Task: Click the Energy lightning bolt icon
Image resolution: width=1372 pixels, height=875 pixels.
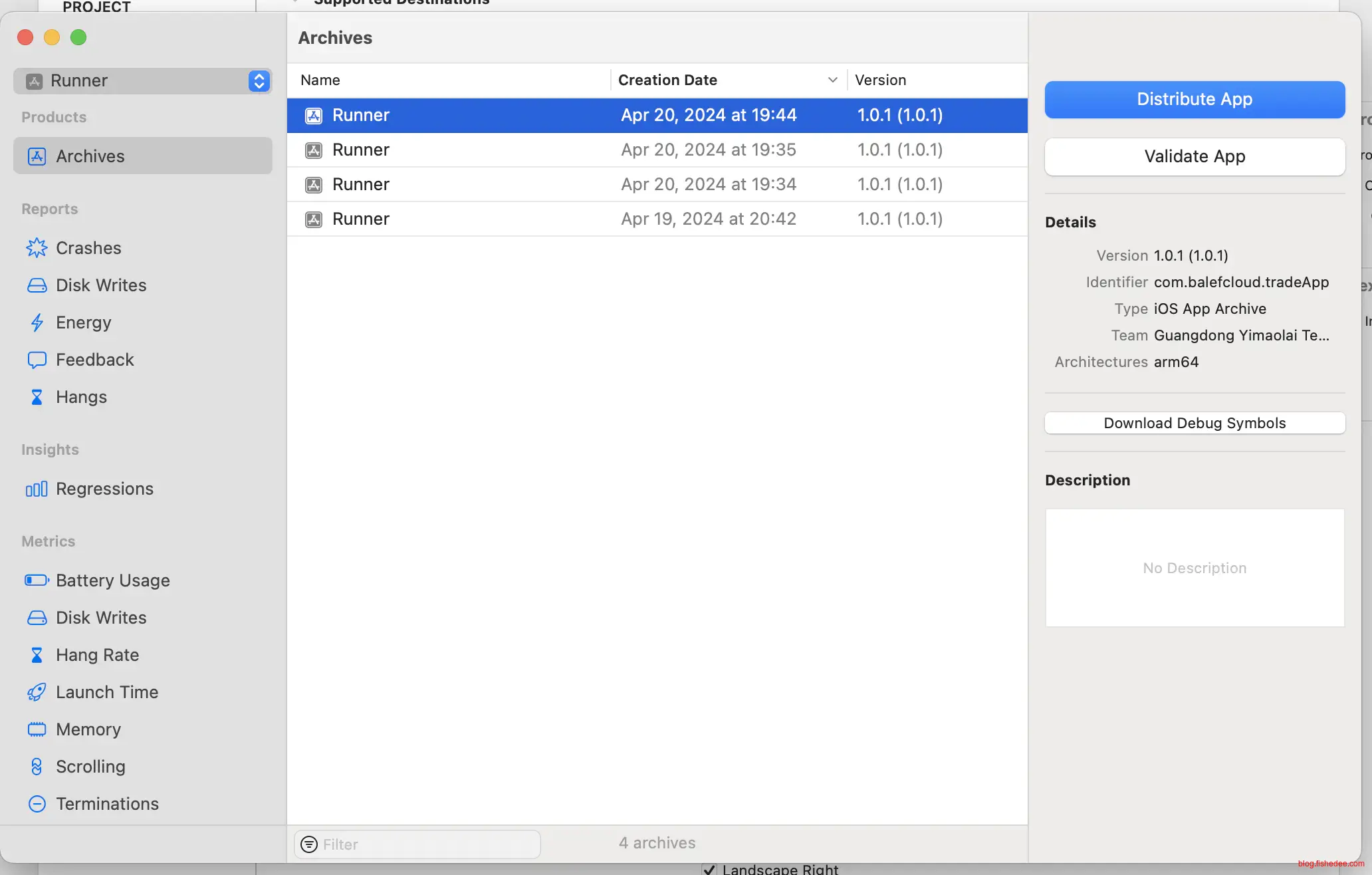Action: (37, 322)
